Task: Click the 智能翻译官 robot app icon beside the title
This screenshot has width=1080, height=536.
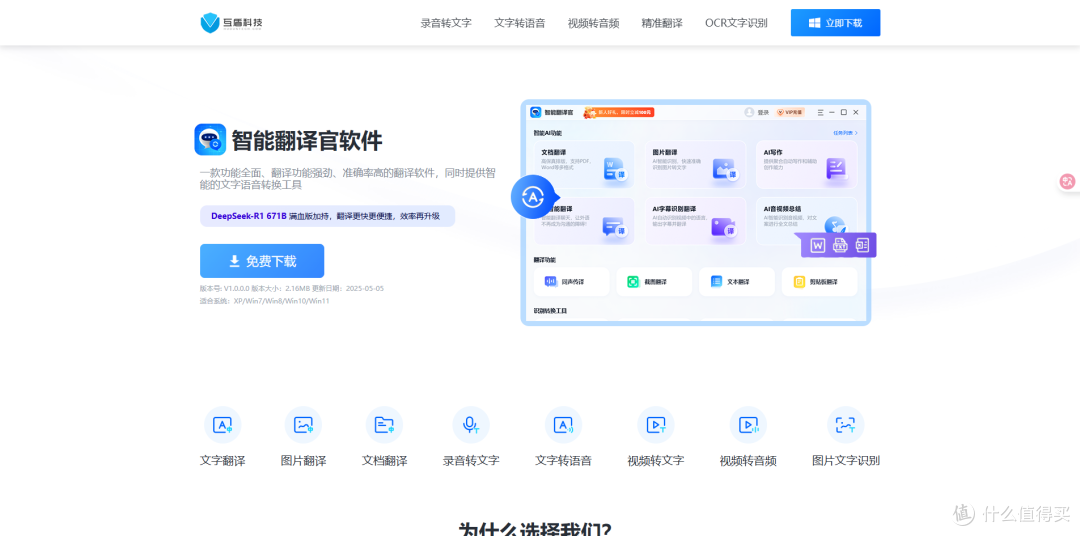Action: click(x=210, y=140)
